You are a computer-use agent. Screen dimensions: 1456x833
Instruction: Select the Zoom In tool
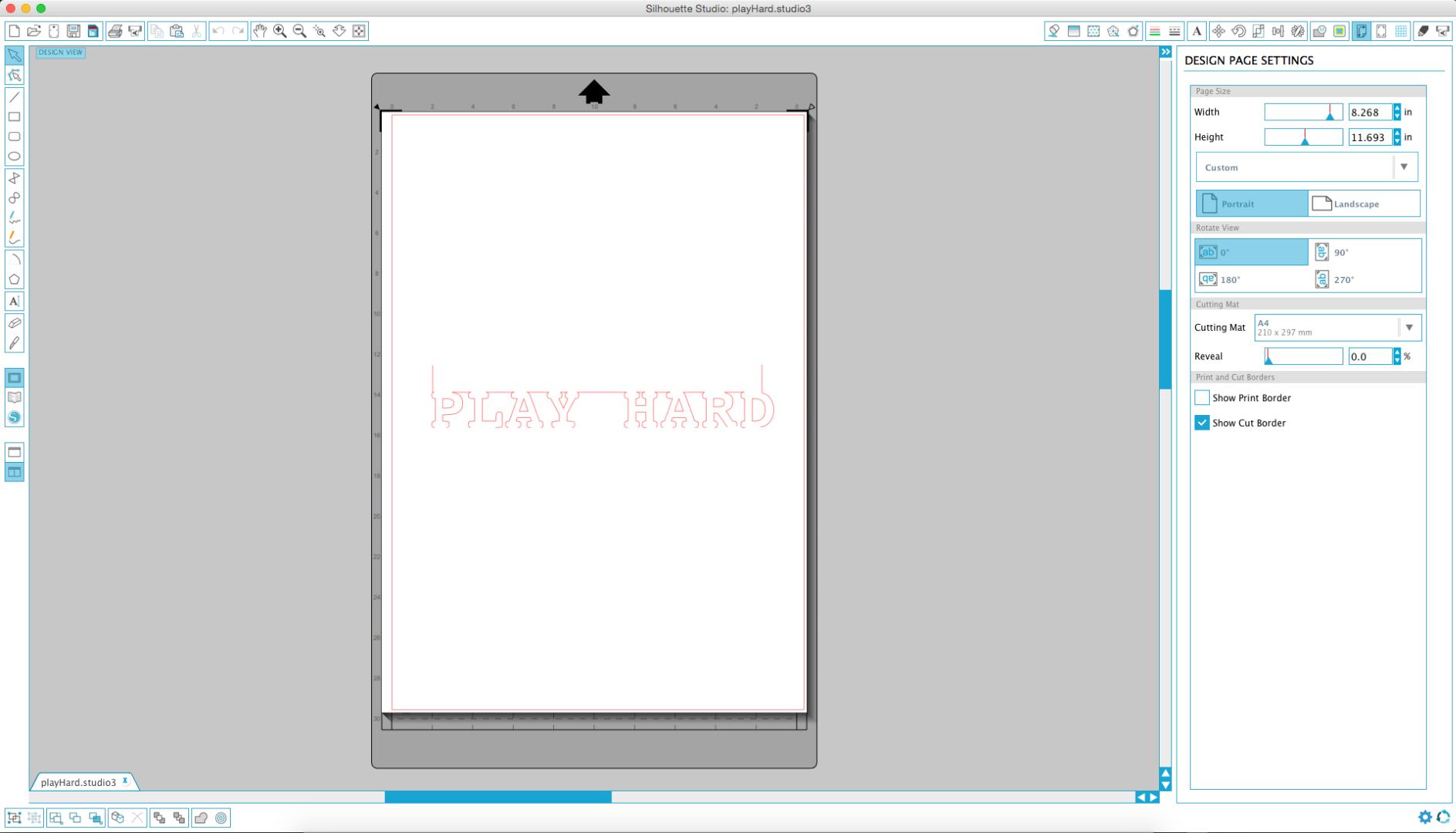(x=279, y=31)
